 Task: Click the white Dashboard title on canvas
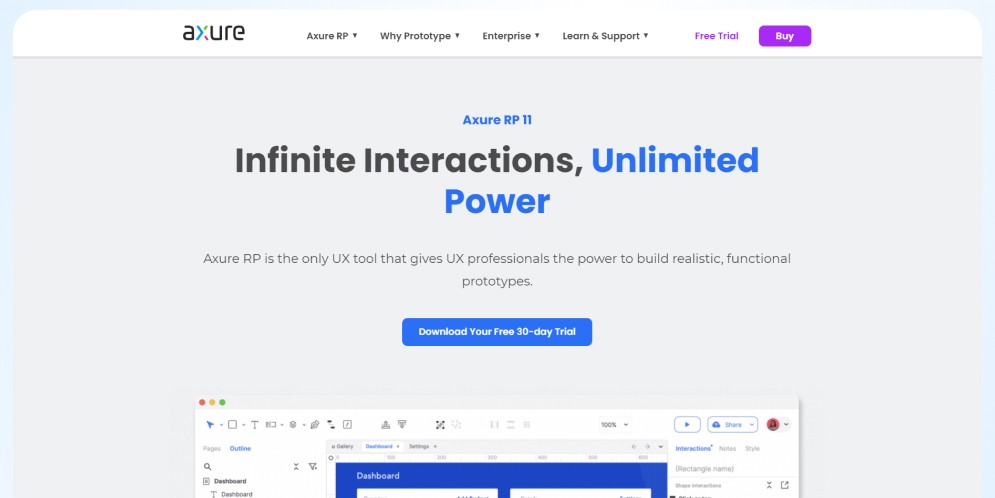[x=378, y=476]
